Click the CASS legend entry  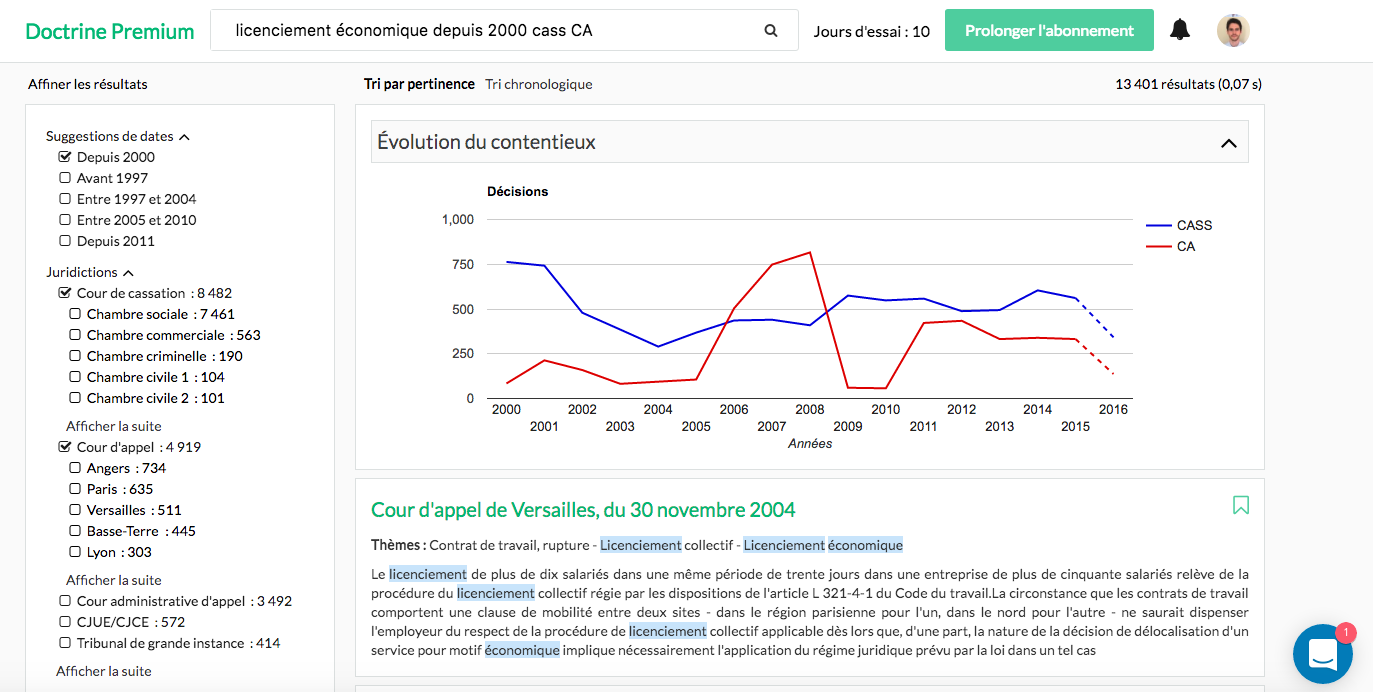tap(1180, 225)
